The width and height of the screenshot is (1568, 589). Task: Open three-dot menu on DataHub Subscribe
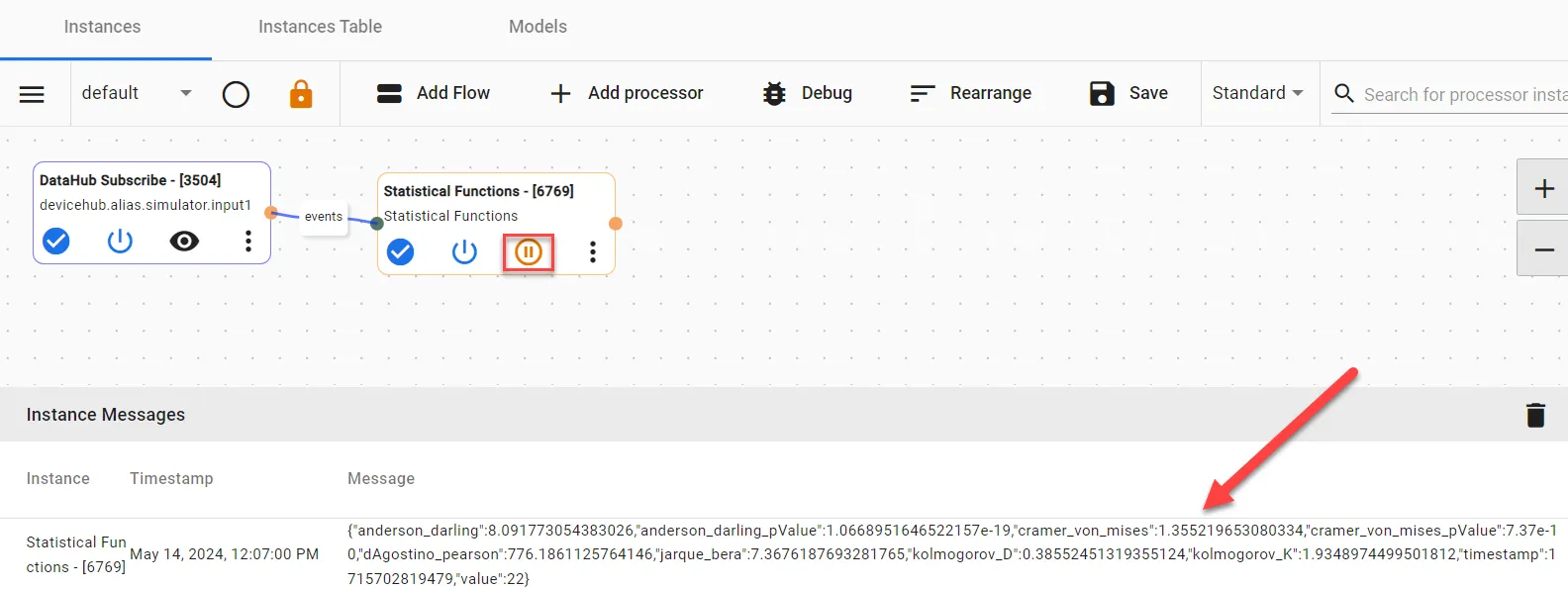[x=248, y=241]
